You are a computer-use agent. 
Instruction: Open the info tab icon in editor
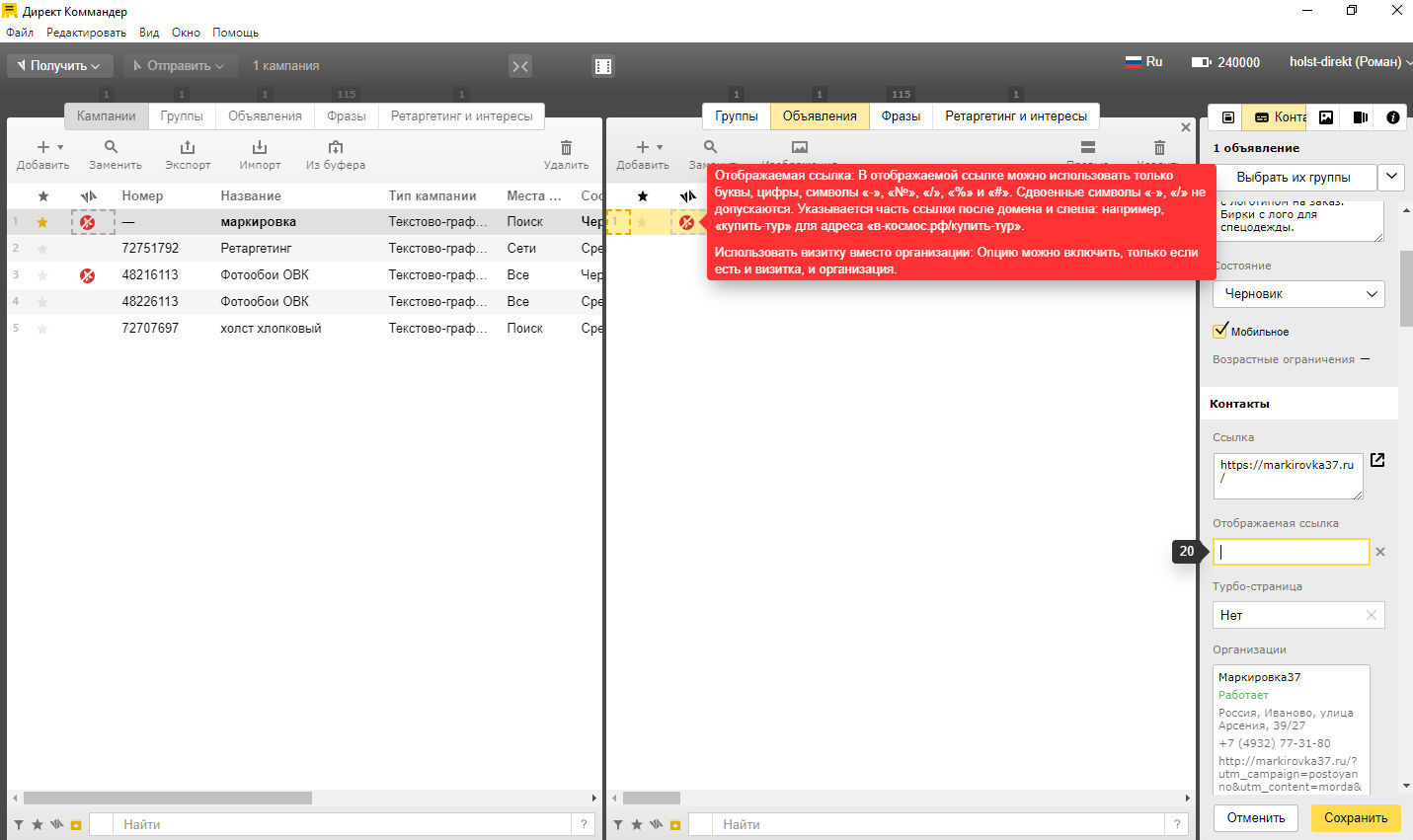point(1393,116)
